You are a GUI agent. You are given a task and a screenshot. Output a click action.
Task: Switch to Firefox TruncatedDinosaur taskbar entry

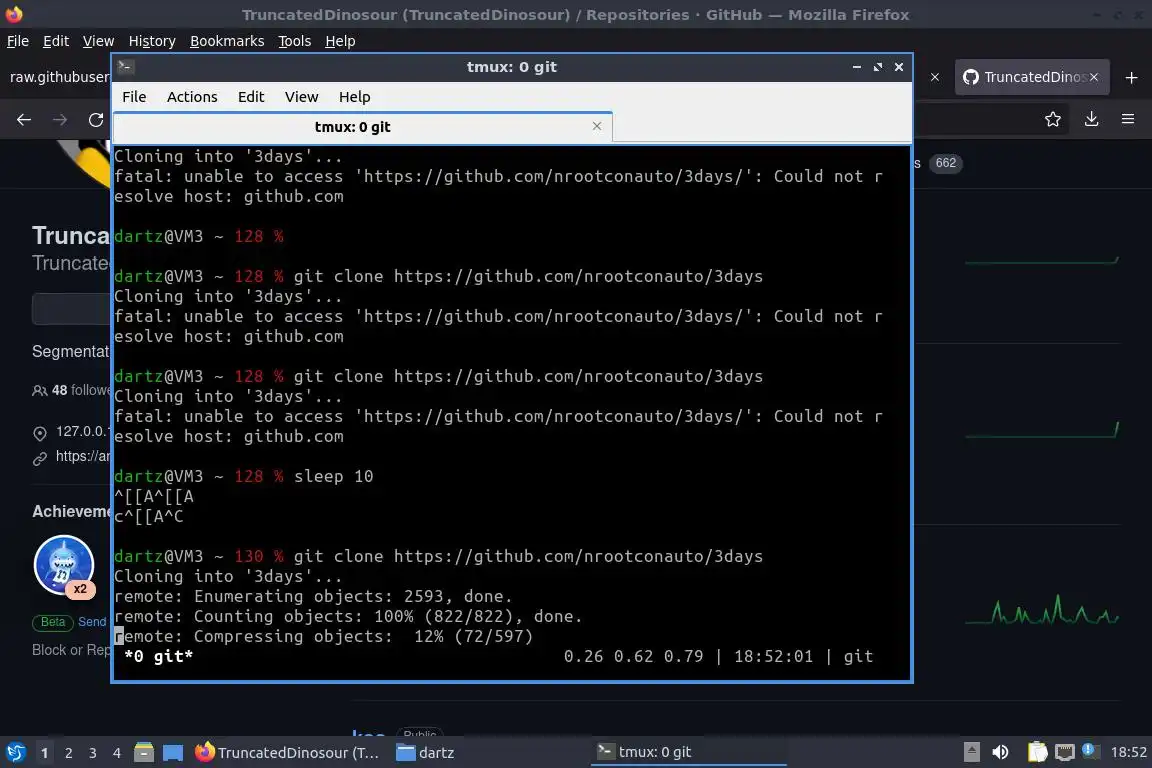coord(287,753)
